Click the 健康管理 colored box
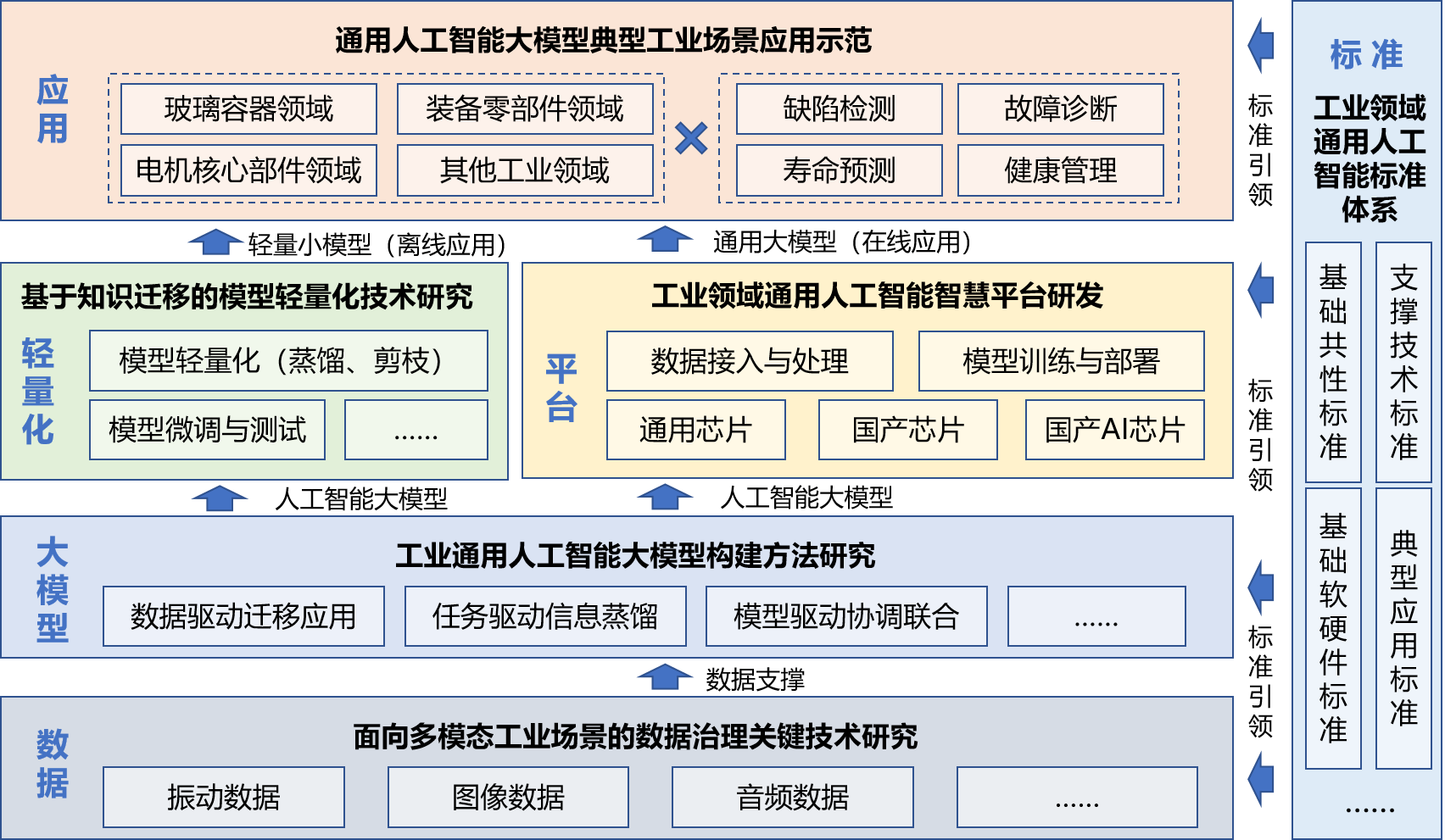This screenshot has width=1445, height=840. pyautogui.click(x=1061, y=170)
